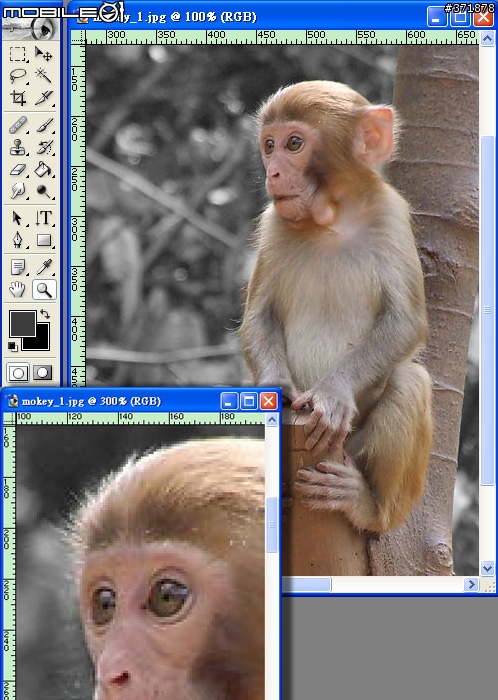The image size is (498, 700).
Task: Select the Paint Bucket tool
Action: (x=44, y=170)
